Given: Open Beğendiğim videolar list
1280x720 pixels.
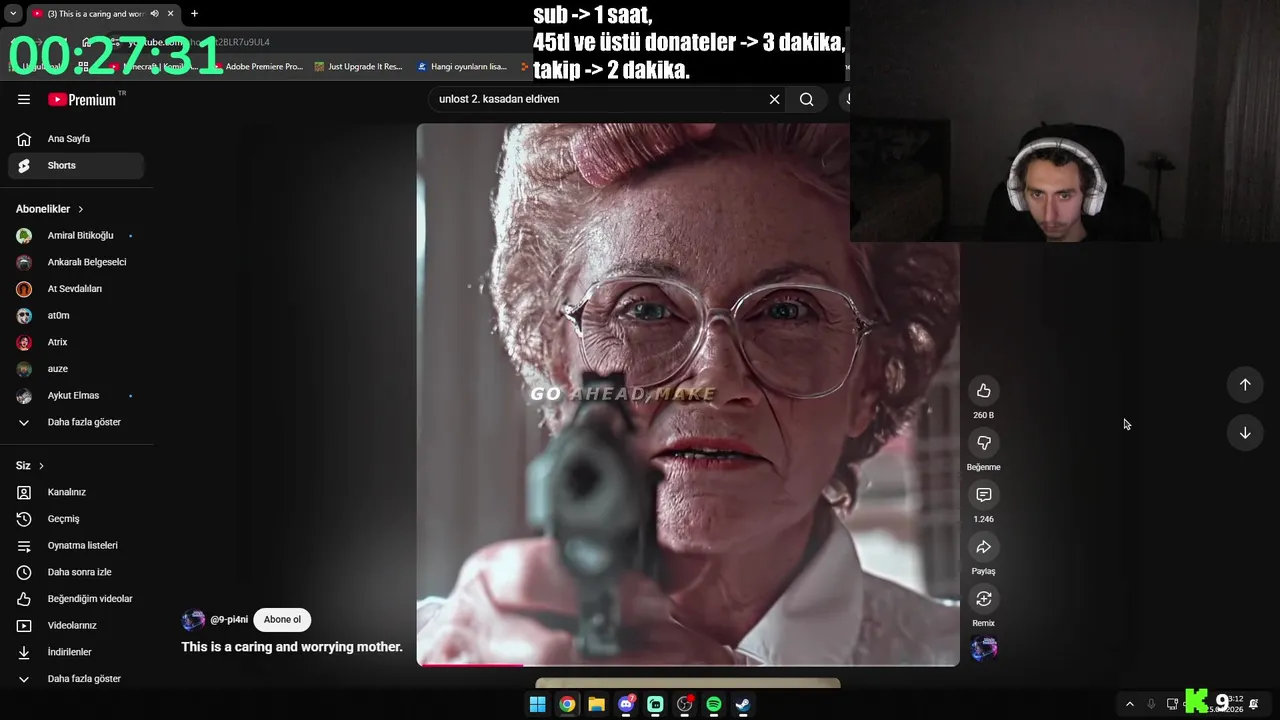Looking at the screenshot, I should (x=76, y=599).
